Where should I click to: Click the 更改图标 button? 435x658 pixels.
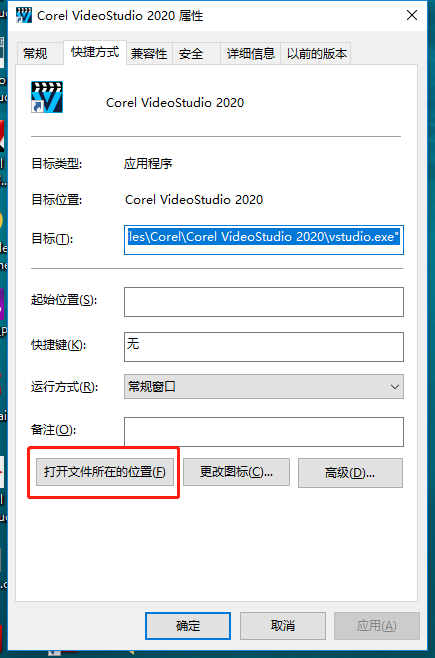237,472
